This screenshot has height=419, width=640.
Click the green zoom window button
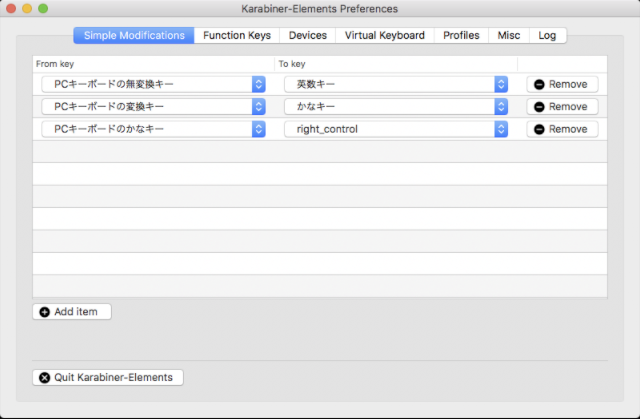click(43, 9)
